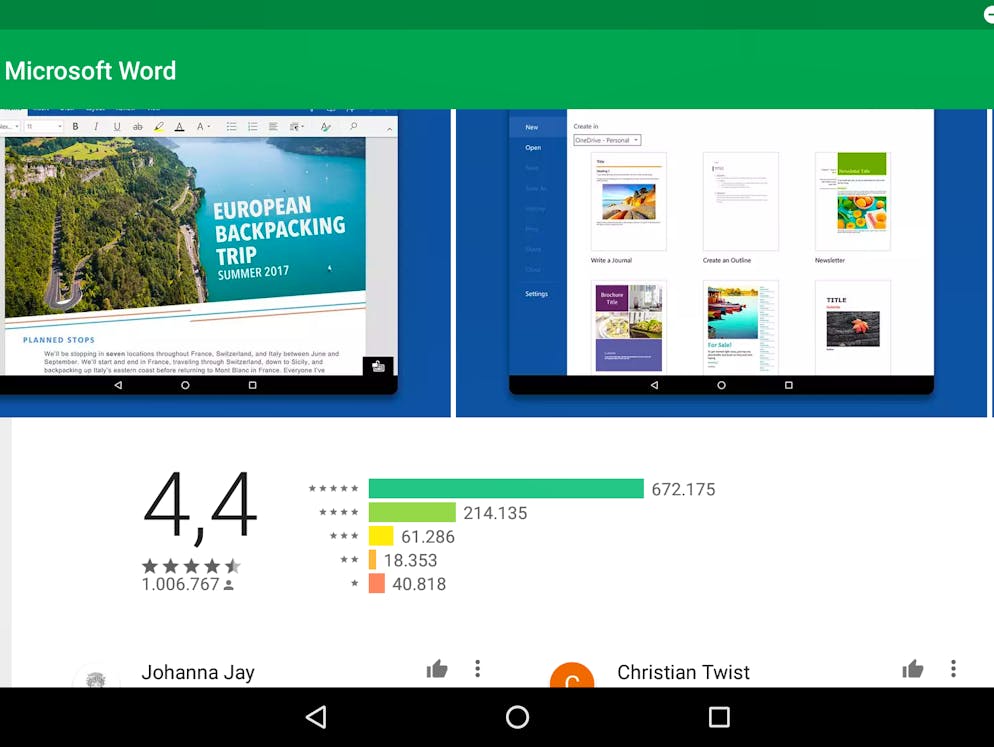The image size is (994, 747).
Task: Click the search magnifier icon in screenshot
Action: pyautogui.click(x=354, y=126)
